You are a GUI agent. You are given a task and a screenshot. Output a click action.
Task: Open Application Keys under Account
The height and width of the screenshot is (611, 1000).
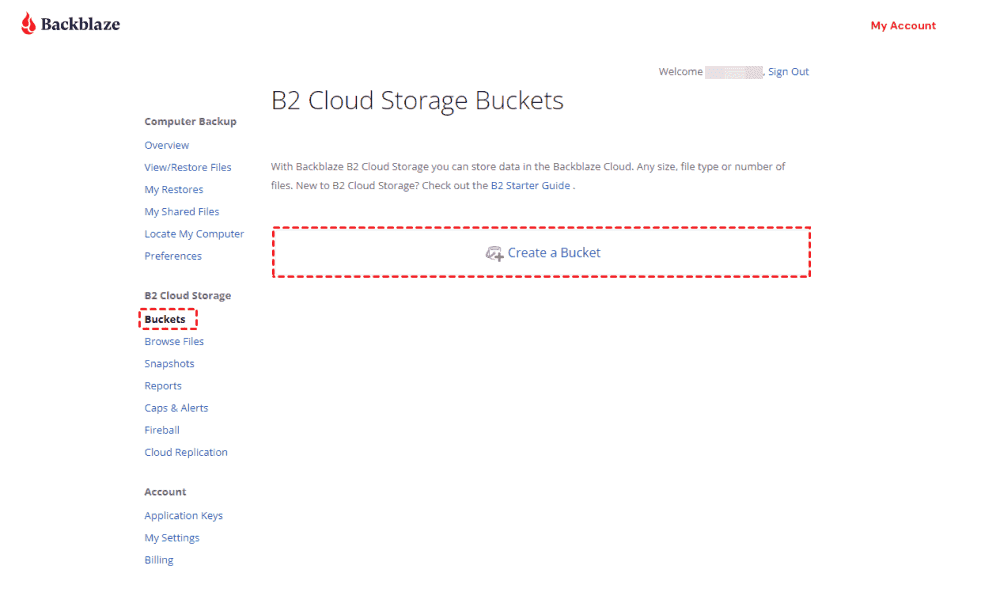tap(183, 516)
